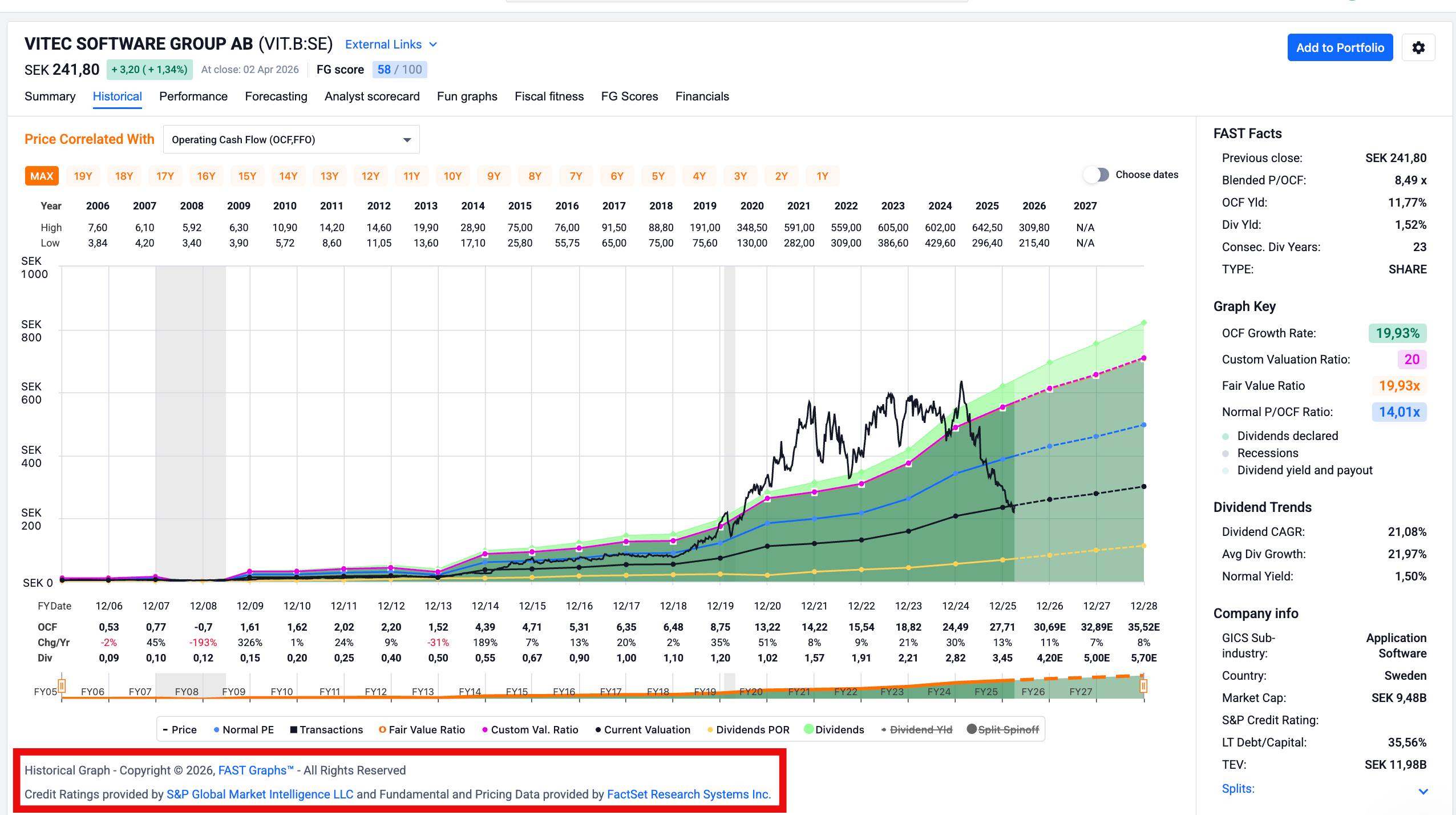Viewport: 1456px width, 815px height.
Task: Select the 10Y time range button
Action: tap(452, 176)
